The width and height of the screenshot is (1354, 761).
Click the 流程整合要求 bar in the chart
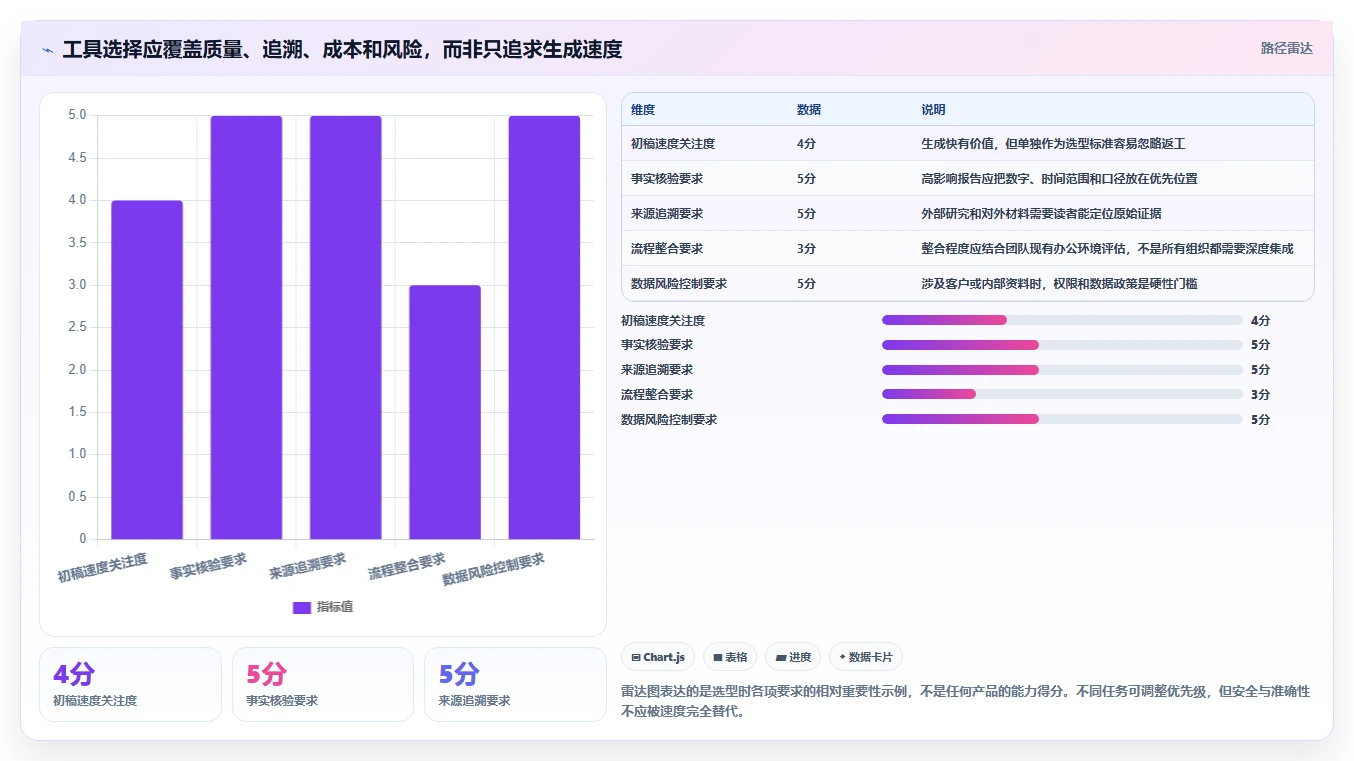(445, 412)
